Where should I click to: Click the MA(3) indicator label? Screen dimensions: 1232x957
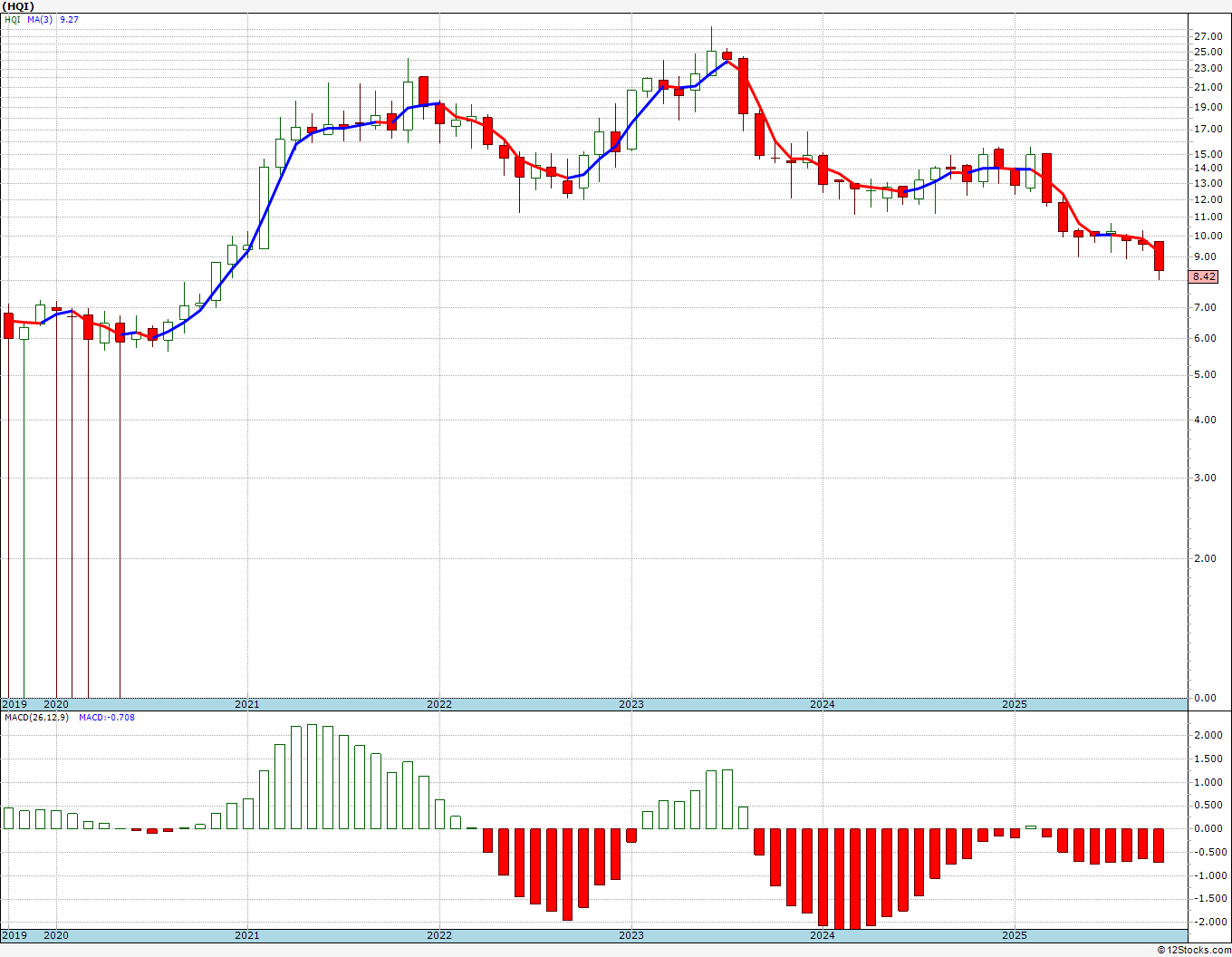(41, 19)
